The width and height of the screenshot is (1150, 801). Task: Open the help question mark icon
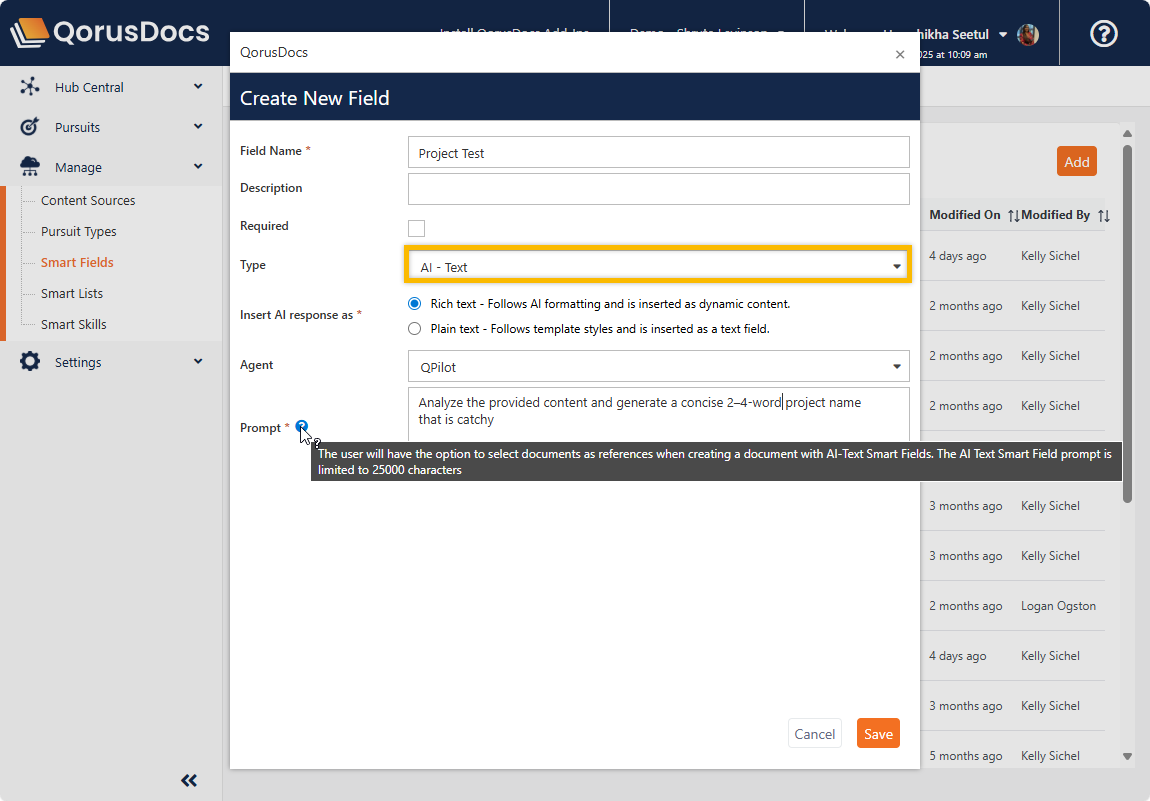pos(1103,34)
